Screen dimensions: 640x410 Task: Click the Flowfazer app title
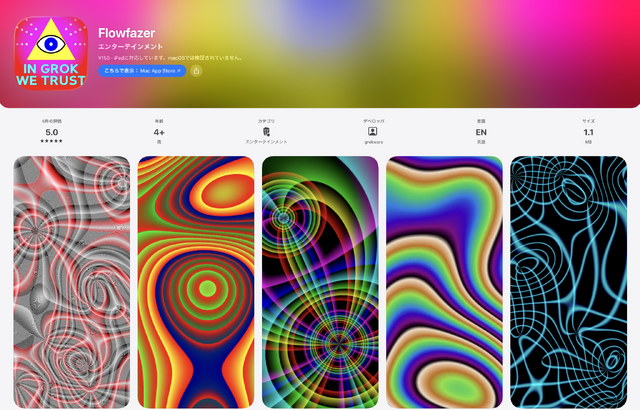coord(127,33)
